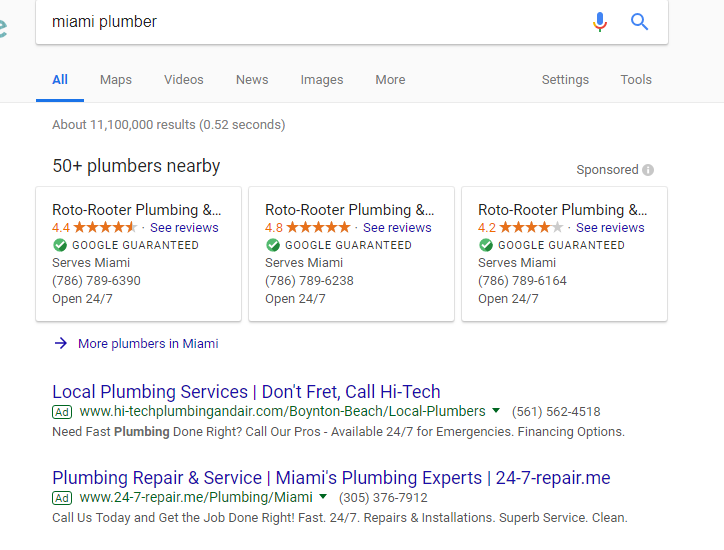Click the Ad badge beside 24-7-repair.me URL
The height and width of the screenshot is (550, 724).
click(62, 498)
